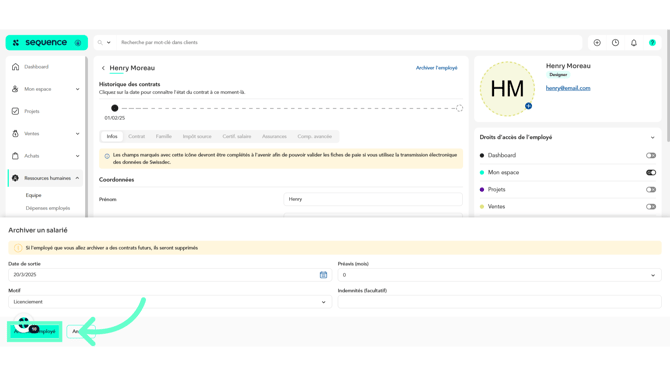Go back with the arrow beside Henry Moreau
Viewport: 670px width, 376px height.
pyautogui.click(x=103, y=68)
